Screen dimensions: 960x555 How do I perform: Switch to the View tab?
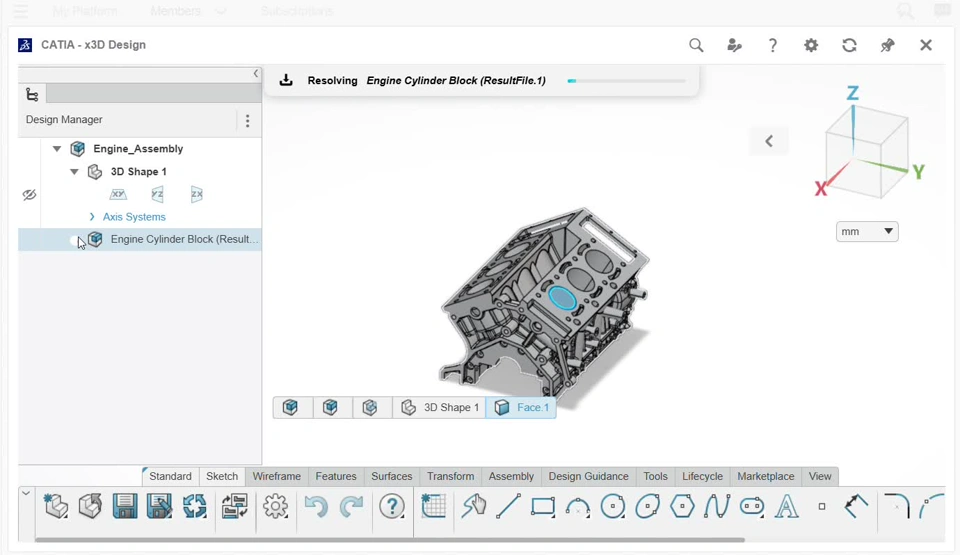coord(820,476)
